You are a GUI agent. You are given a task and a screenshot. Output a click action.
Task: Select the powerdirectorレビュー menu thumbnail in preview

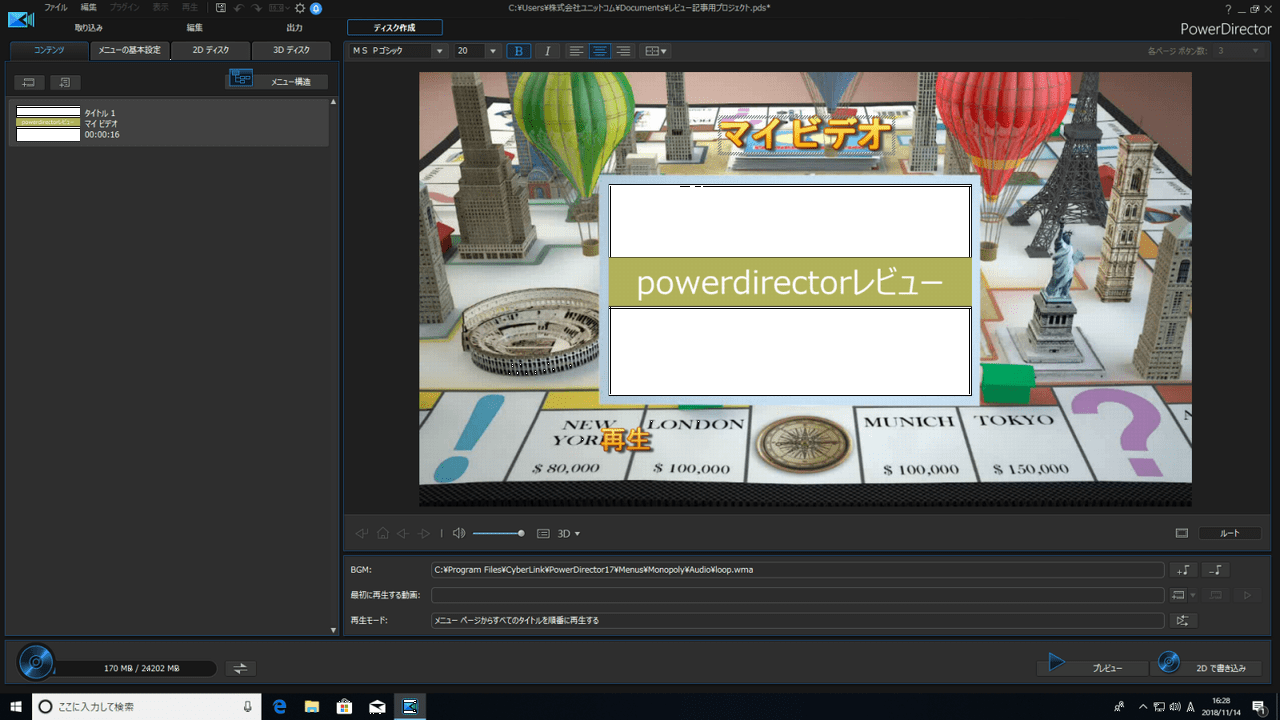[790, 290]
